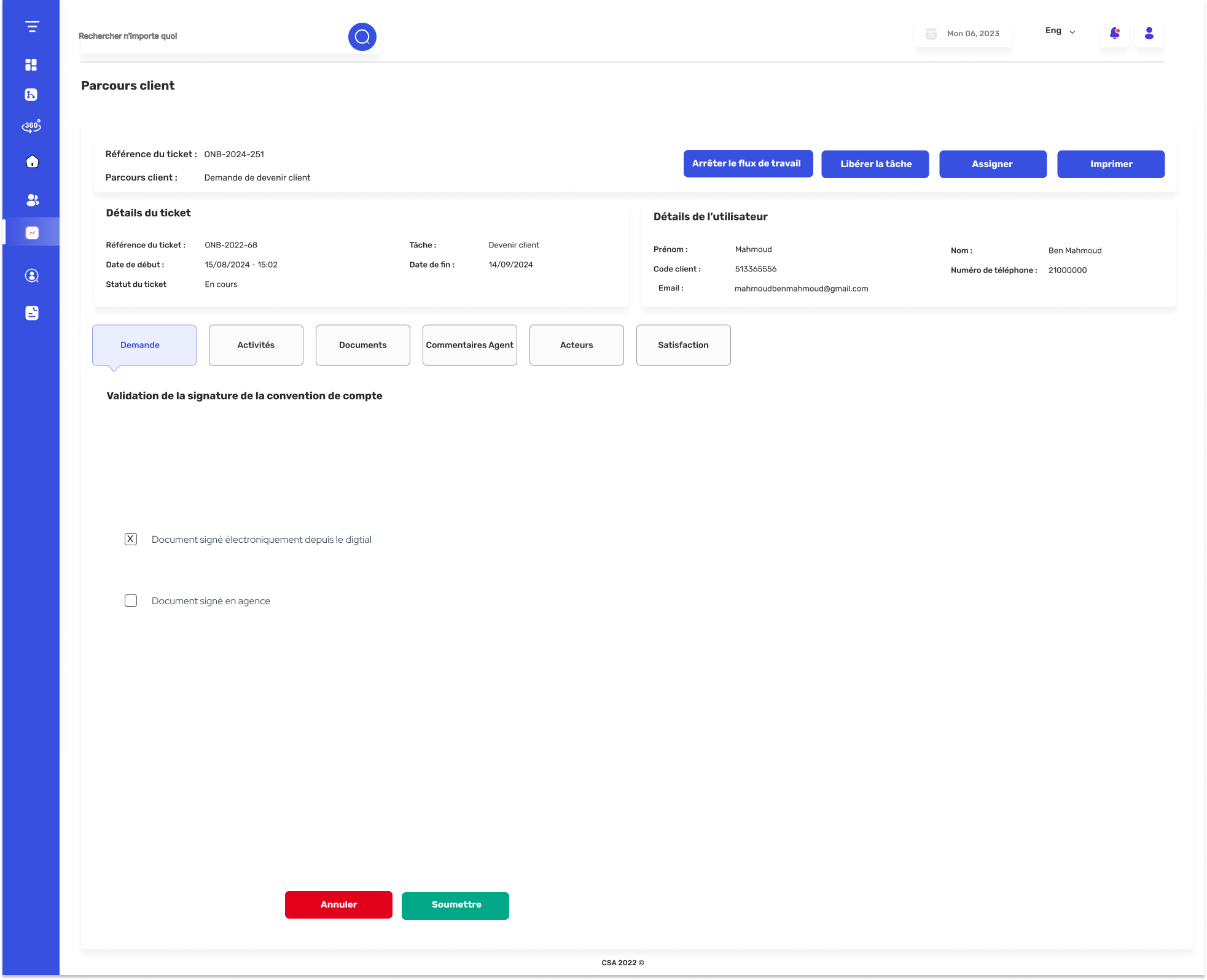
Task: Switch to the Activités tab
Action: 256,345
